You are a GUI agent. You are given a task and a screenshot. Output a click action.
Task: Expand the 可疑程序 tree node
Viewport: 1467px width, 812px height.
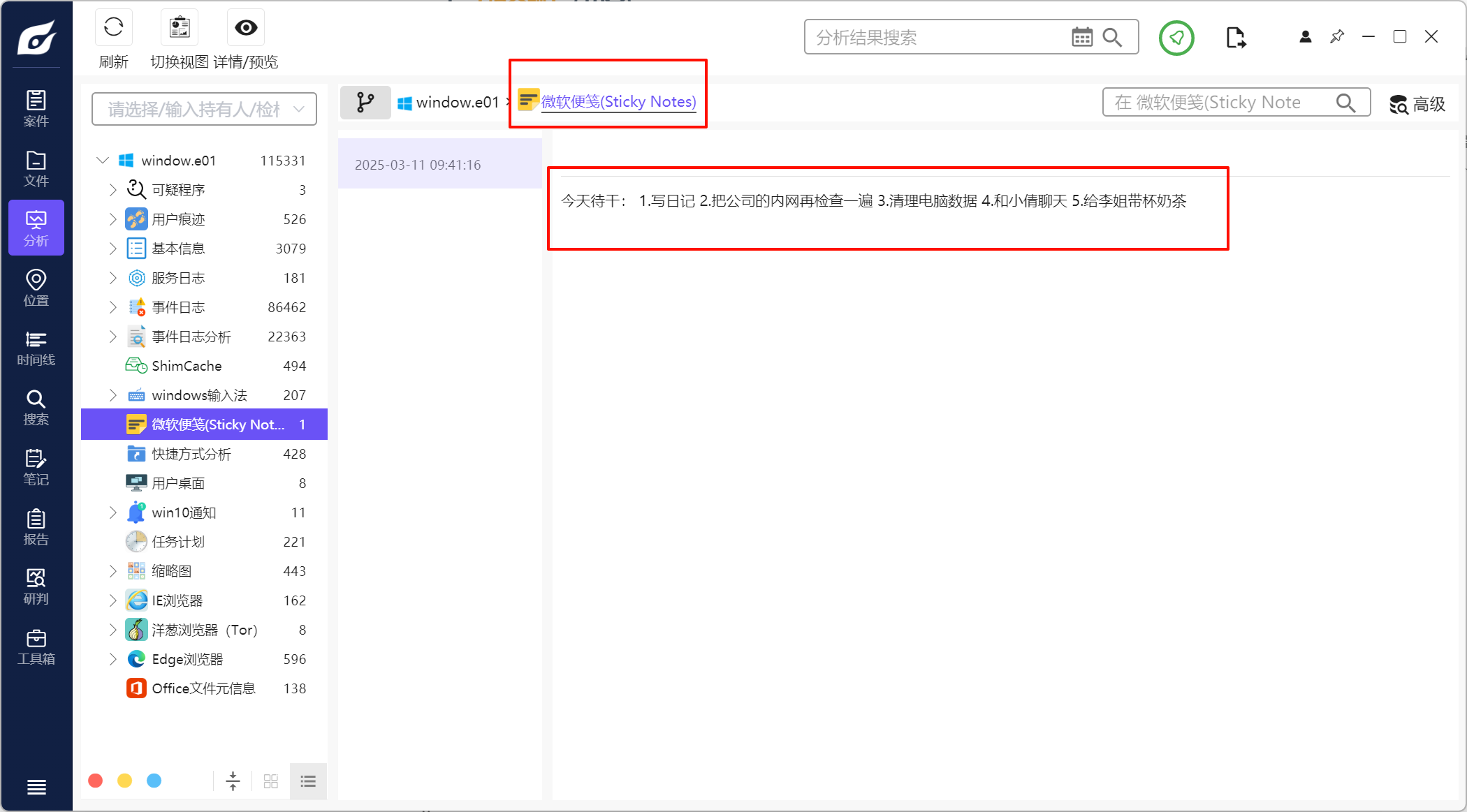tap(113, 190)
